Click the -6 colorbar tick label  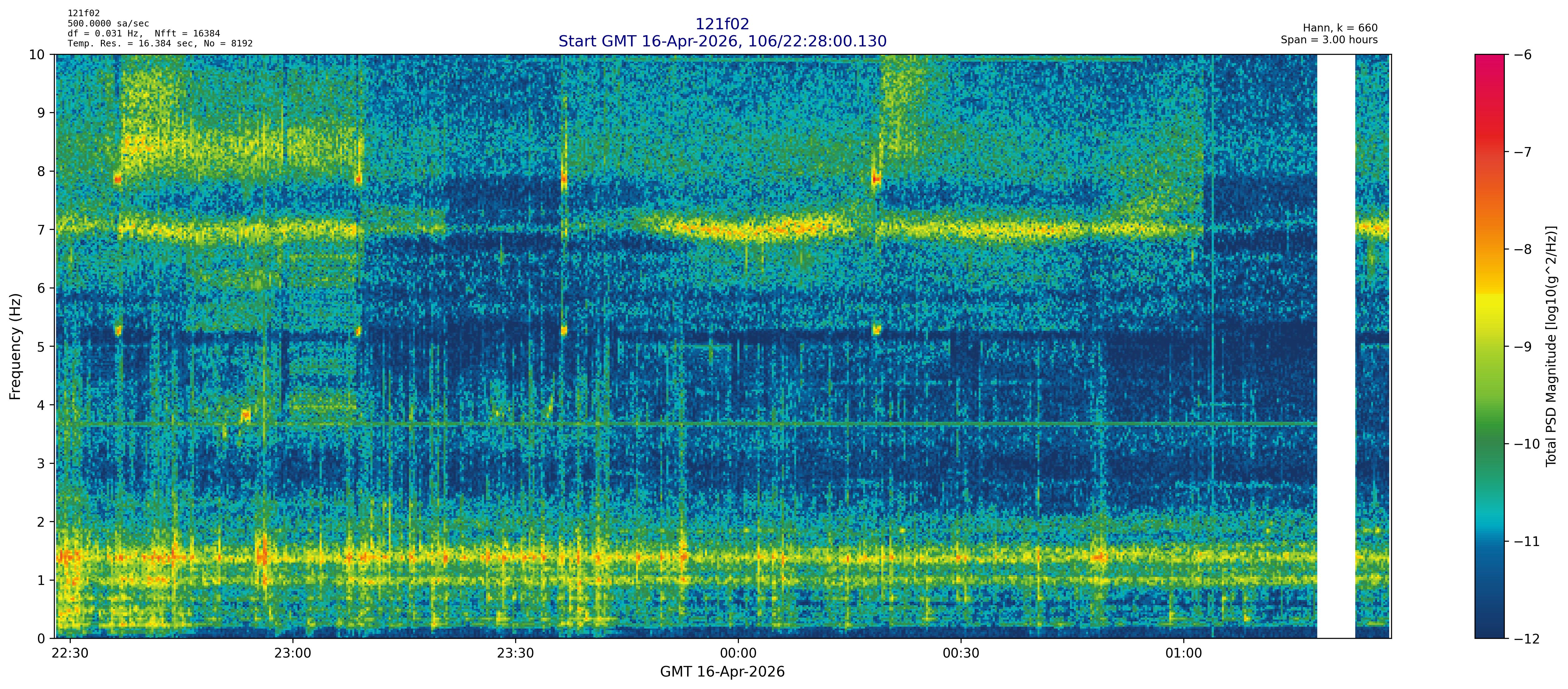(x=1523, y=55)
